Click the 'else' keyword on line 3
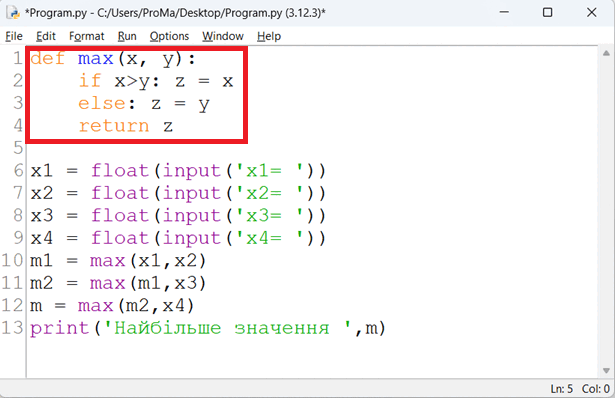 tap(102, 104)
